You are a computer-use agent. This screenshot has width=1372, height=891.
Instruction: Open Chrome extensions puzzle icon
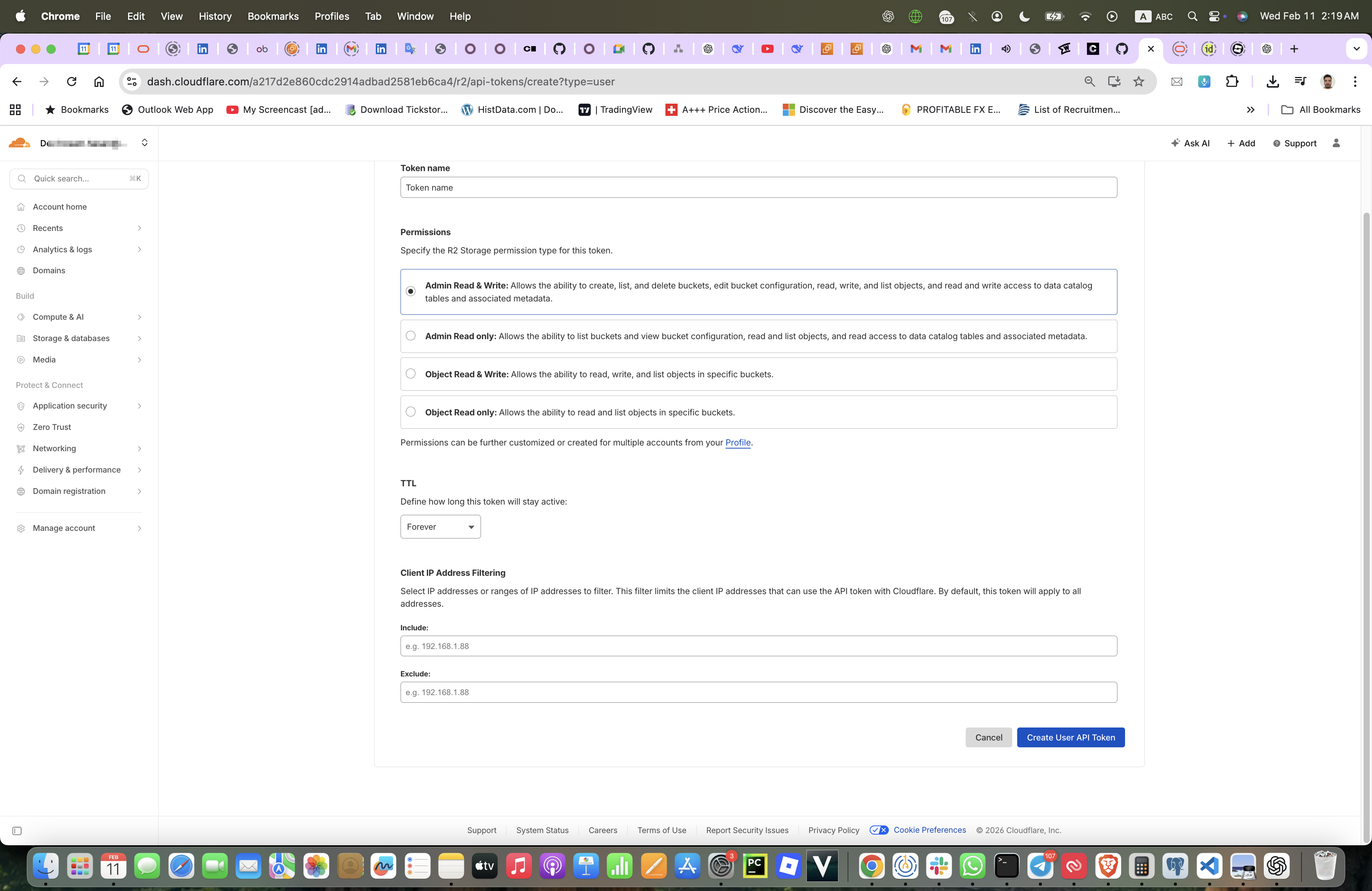tap(1232, 82)
